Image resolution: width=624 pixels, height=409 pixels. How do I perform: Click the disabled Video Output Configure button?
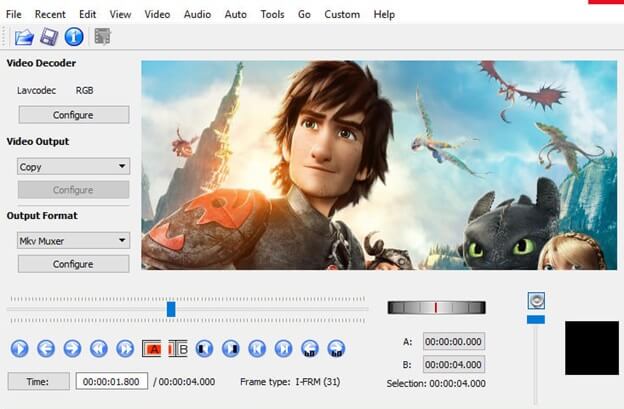pyautogui.click(x=73, y=189)
